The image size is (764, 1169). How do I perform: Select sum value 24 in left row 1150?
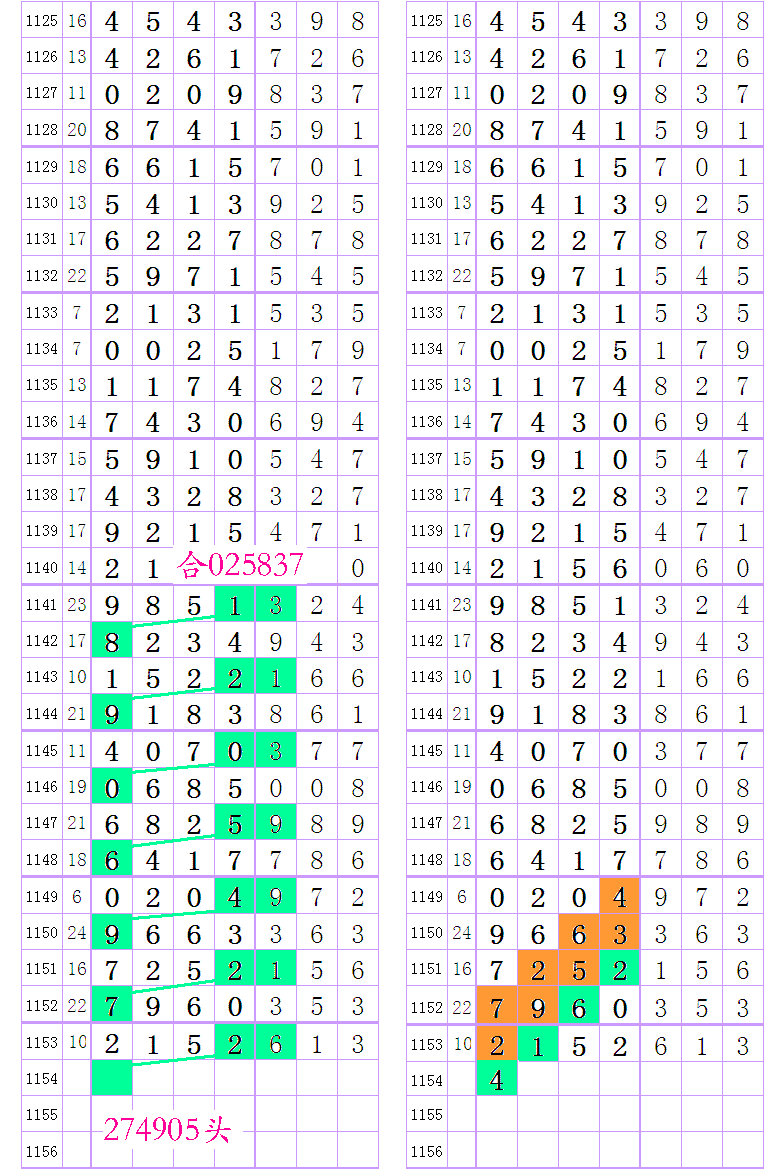[77, 933]
